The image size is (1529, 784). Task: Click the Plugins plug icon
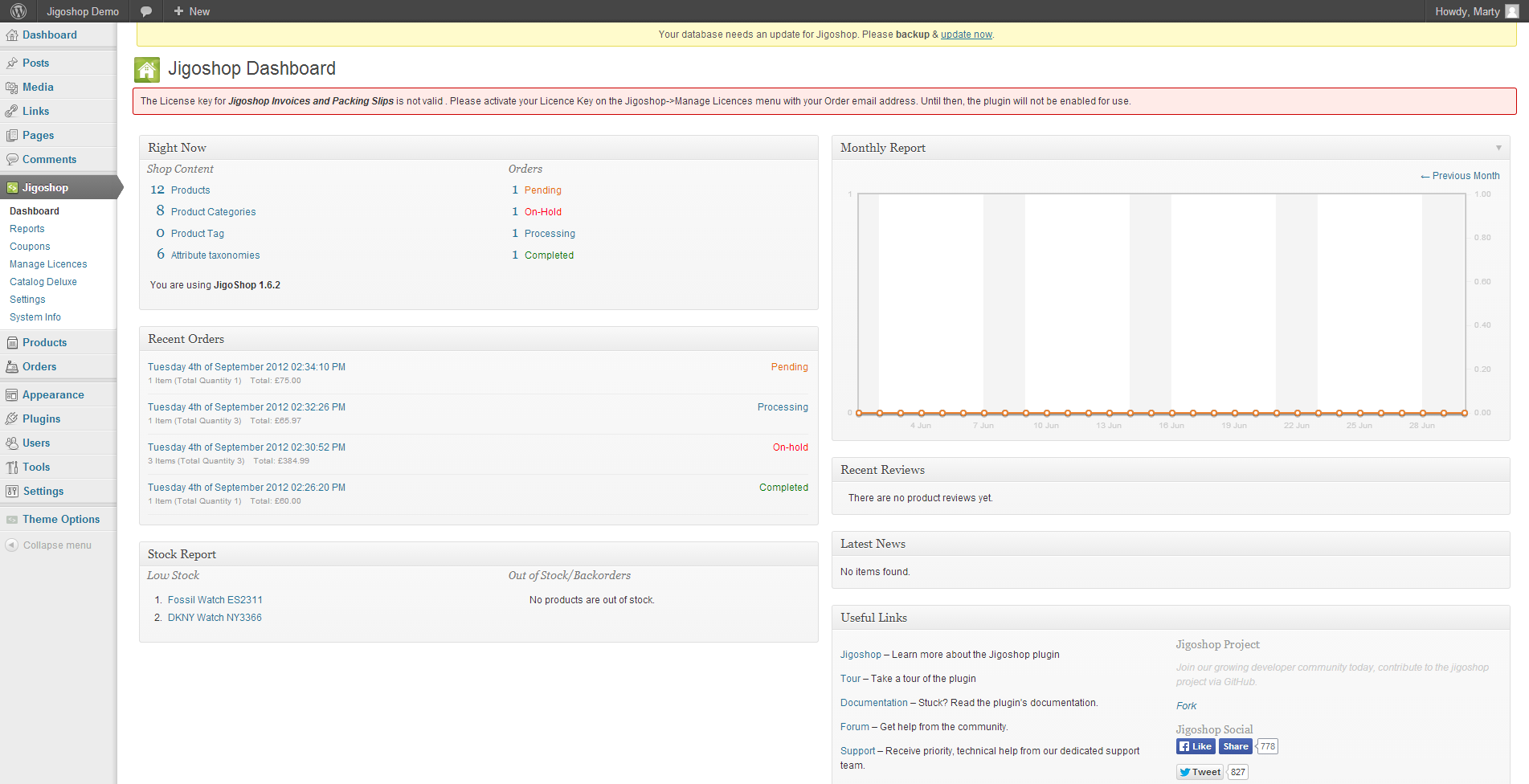(x=12, y=419)
